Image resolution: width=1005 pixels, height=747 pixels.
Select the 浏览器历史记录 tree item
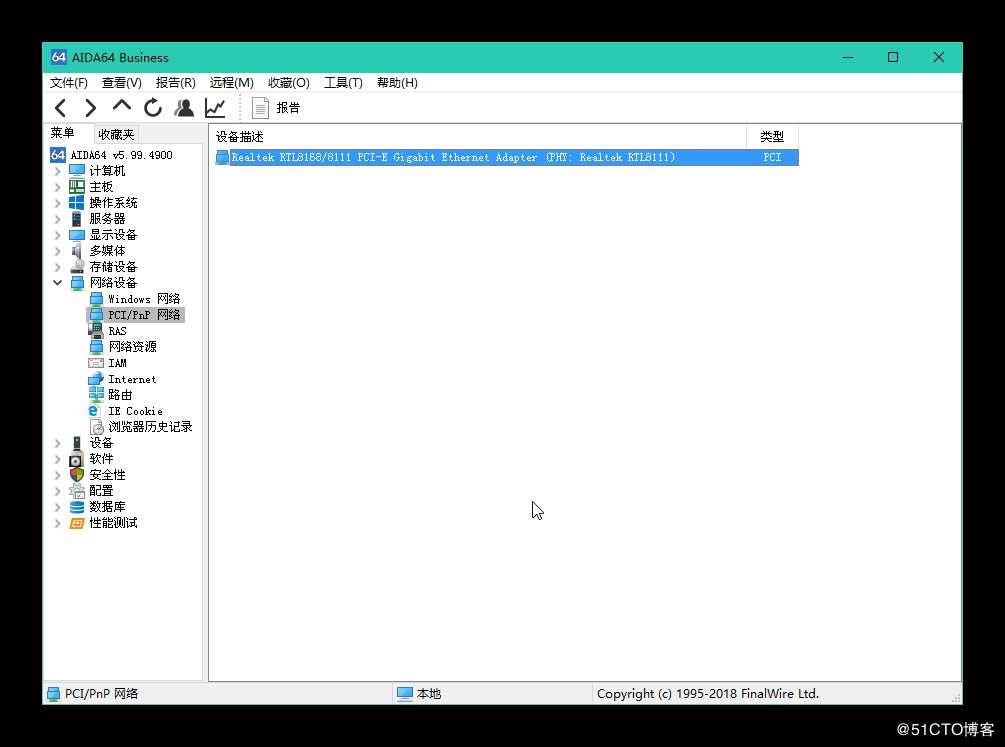click(x=141, y=427)
